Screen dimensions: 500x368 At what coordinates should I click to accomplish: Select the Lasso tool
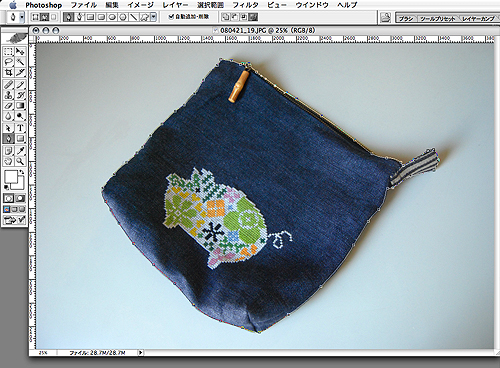pyautogui.click(x=8, y=61)
